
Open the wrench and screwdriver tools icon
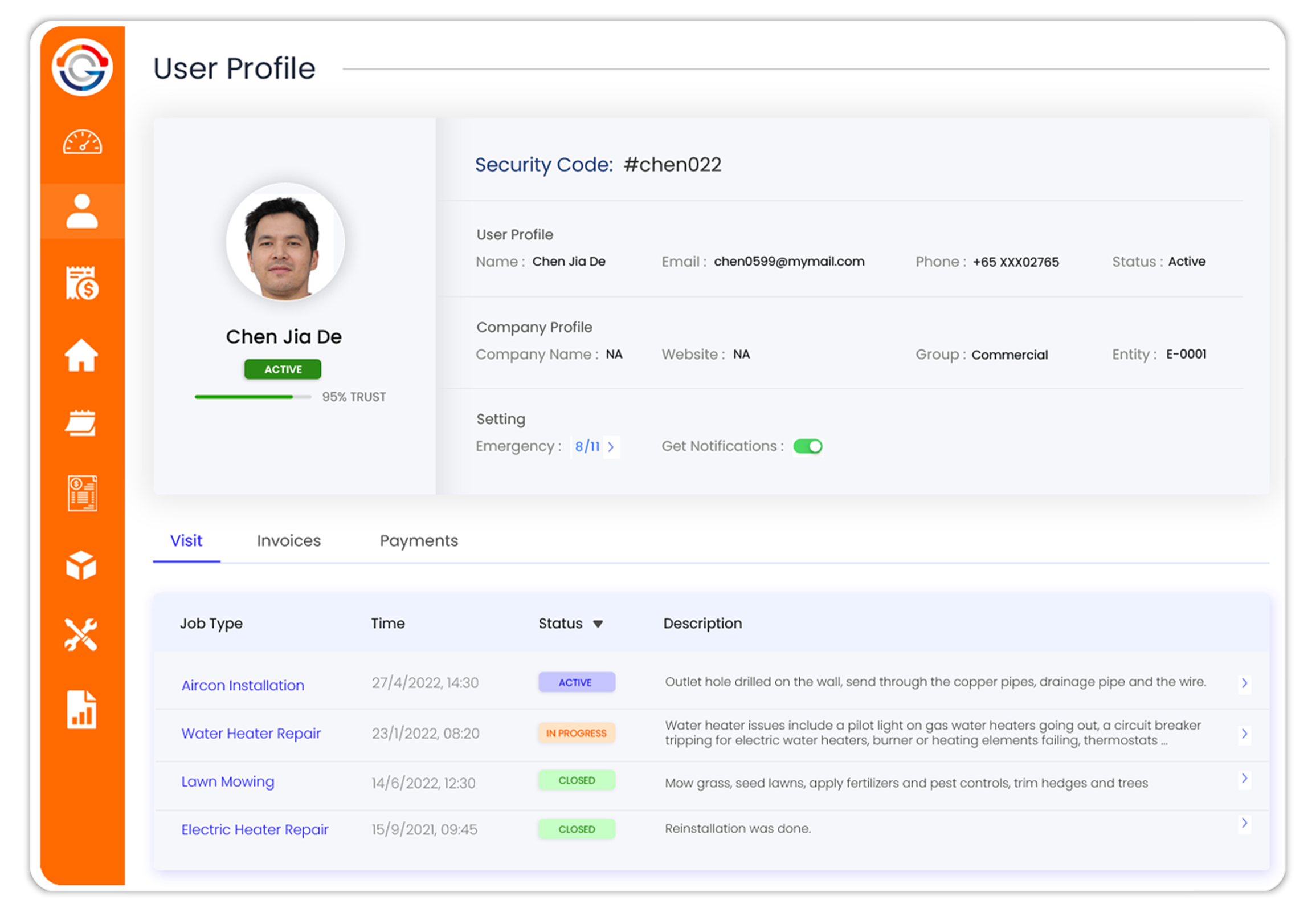[81, 634]
